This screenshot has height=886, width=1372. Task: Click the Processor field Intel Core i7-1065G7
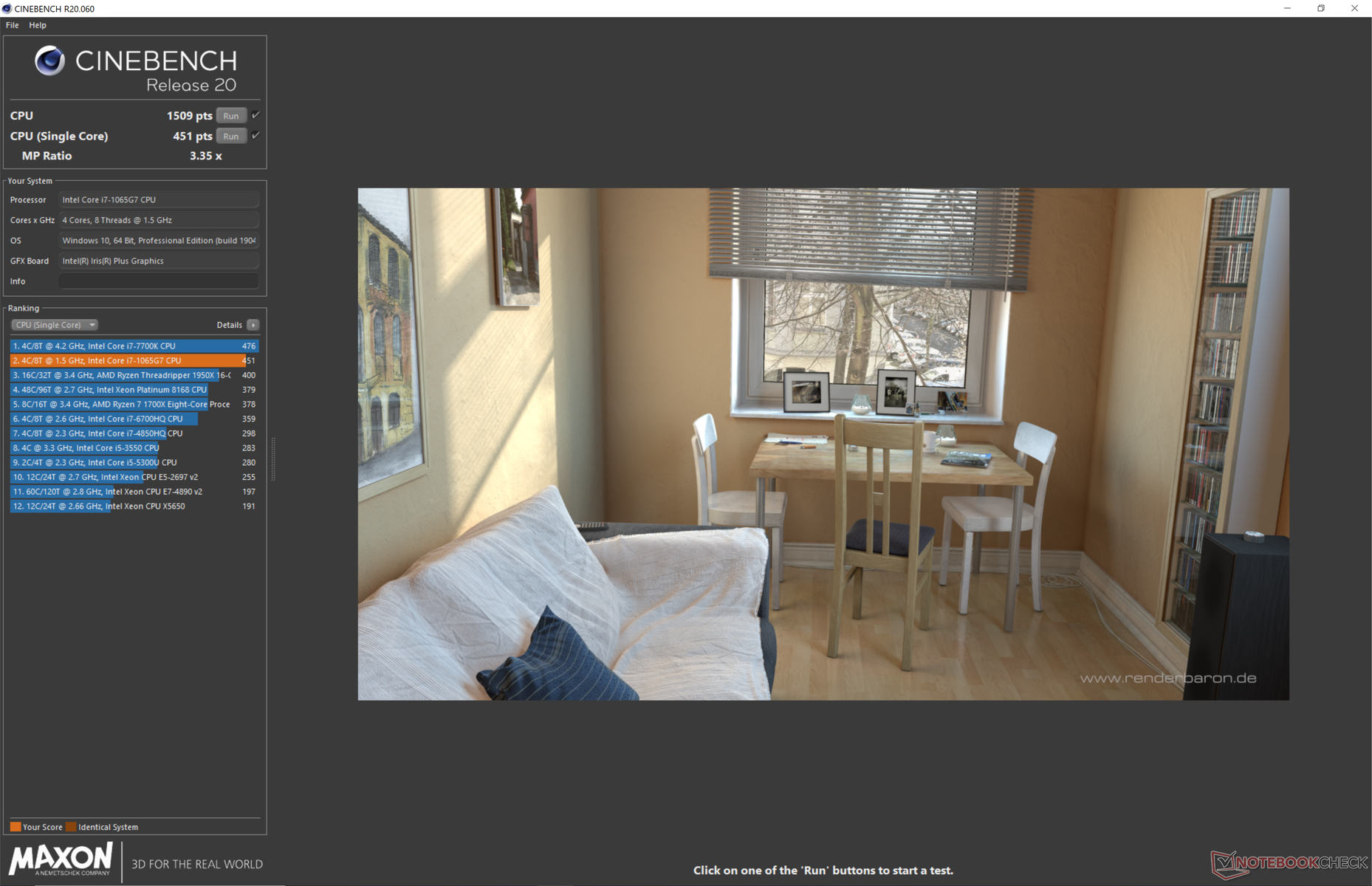(159, 199)
